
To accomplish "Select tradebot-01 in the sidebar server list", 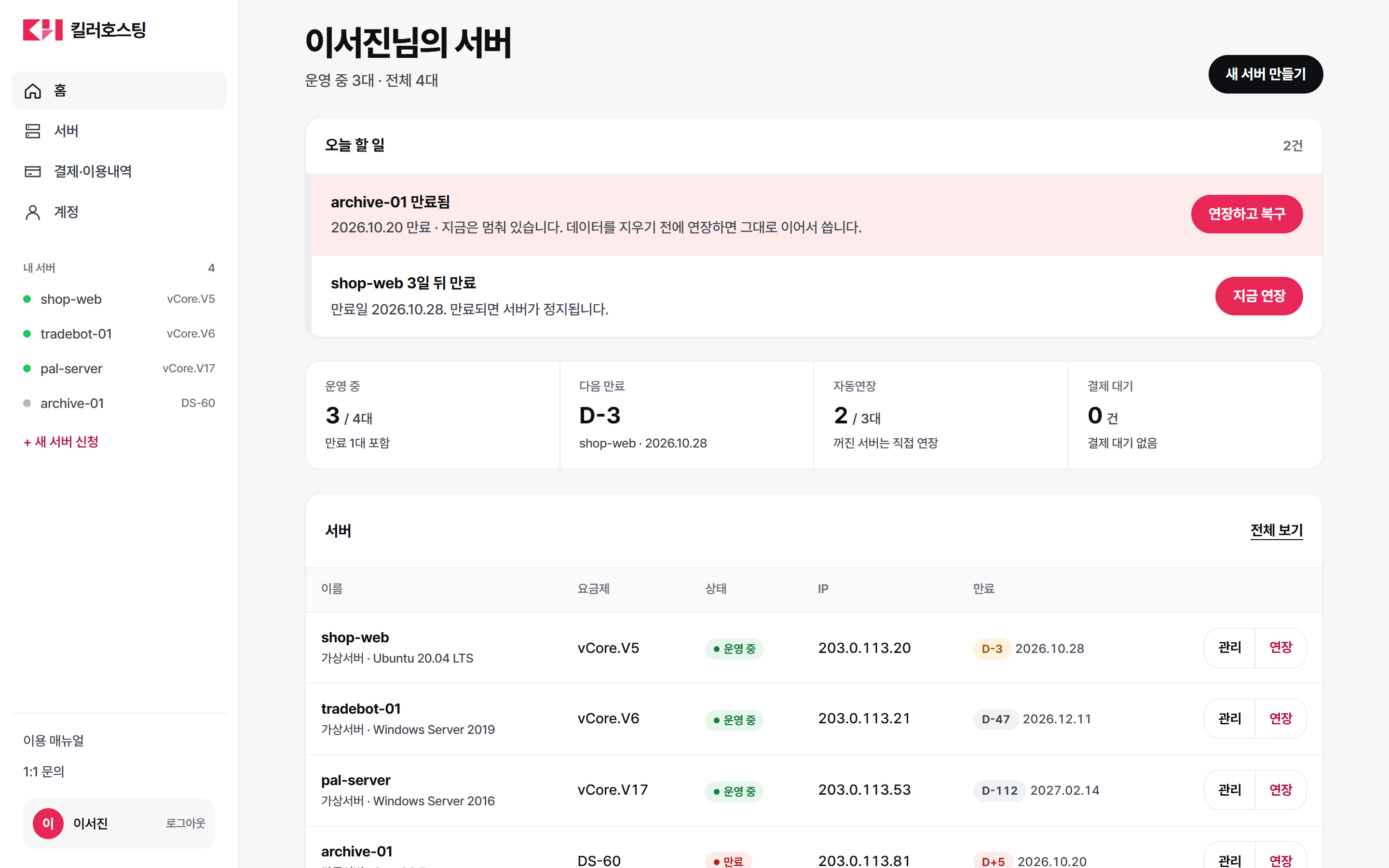I will (119, 334).
